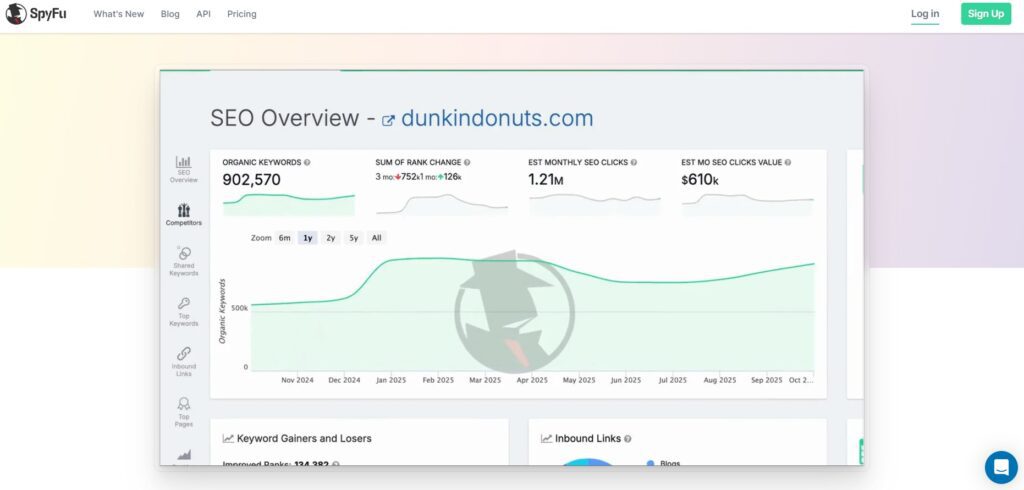1024x490 pixels.
Task: Set chart zoom to 1y
Action: (308, 238)
